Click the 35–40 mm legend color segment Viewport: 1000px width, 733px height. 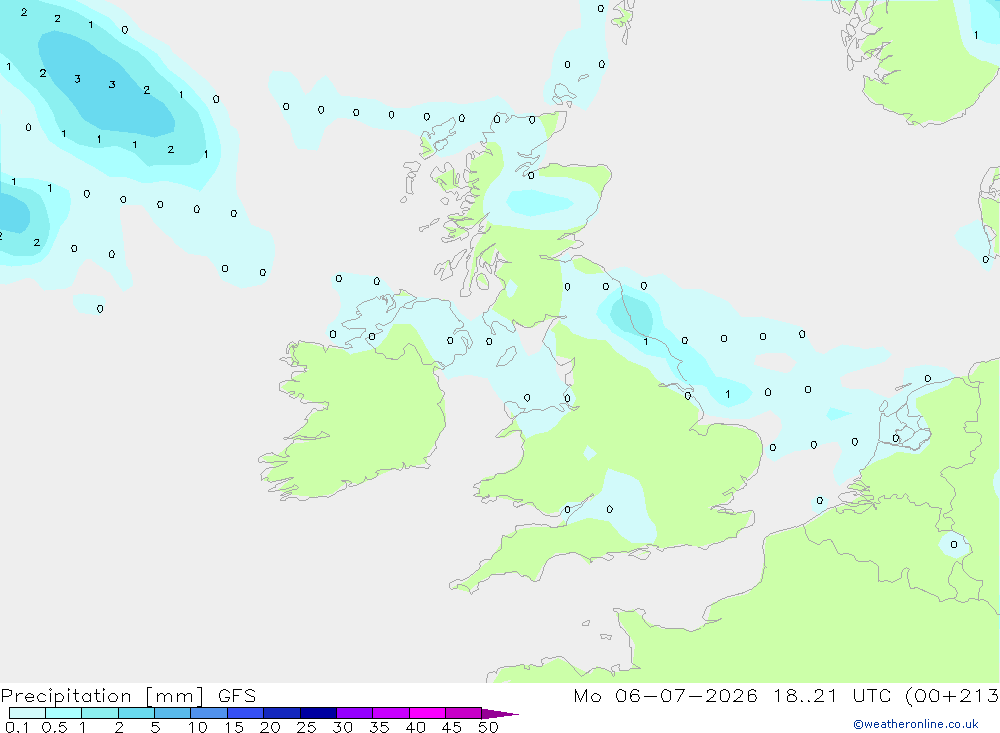(391, 713)
